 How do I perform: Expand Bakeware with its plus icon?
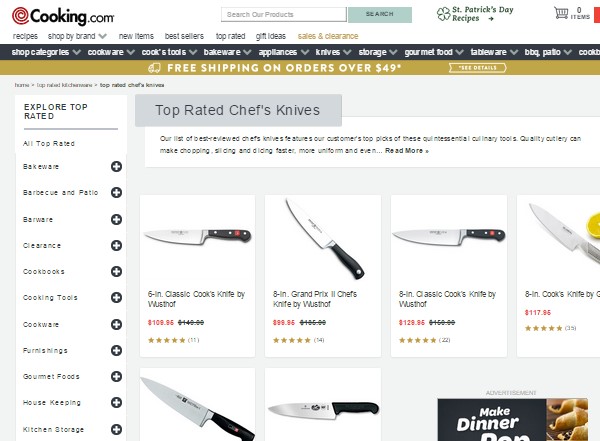click(x=116, y=167)
